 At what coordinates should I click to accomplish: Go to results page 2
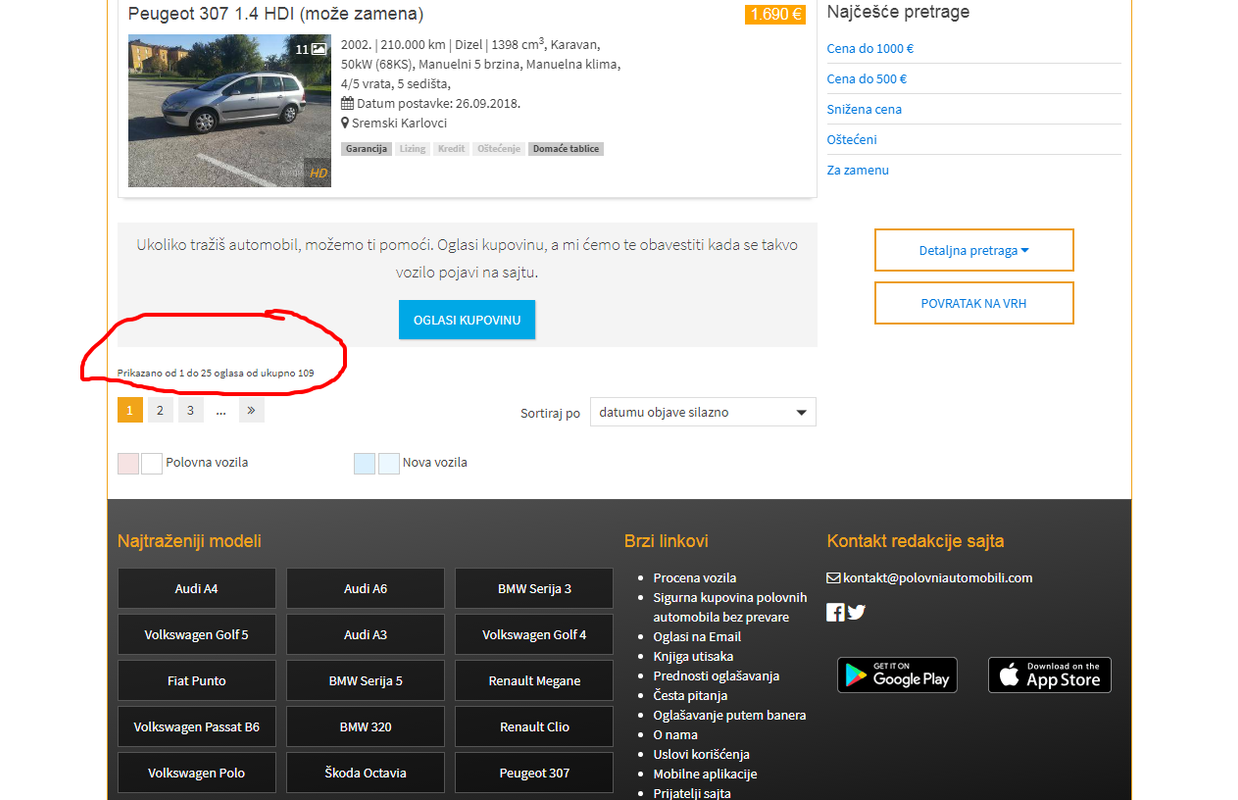point(160,410)
